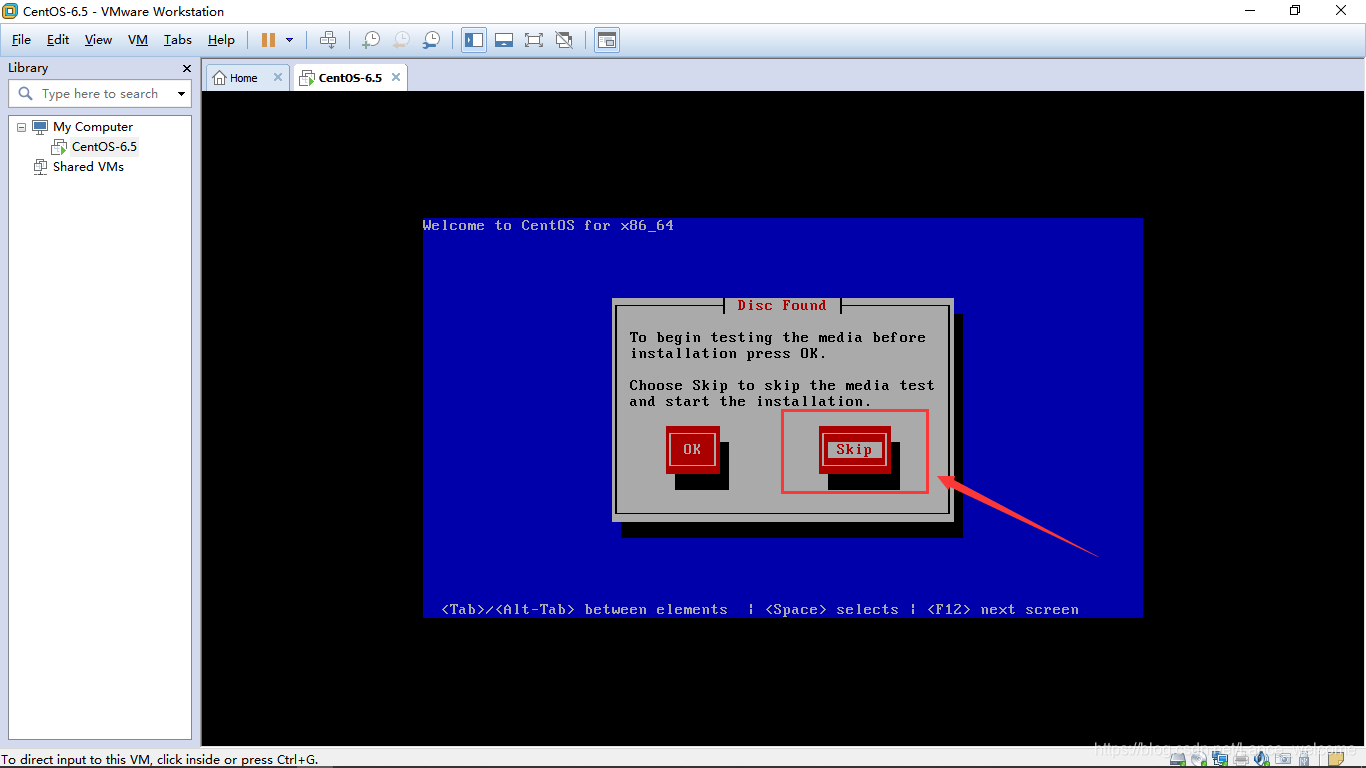1366x768 pixels.
Task: Click the My Computer monitor icon
Action: [x=40, y=127]
